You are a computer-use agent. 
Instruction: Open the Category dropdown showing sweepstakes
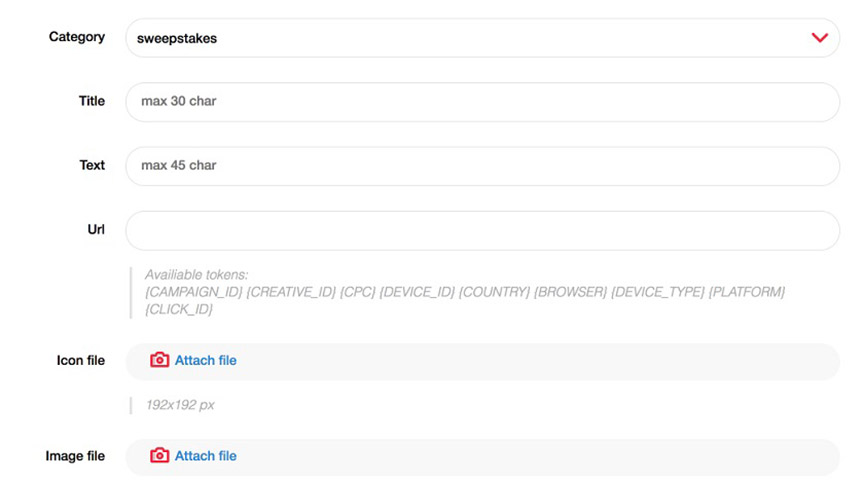point(482,38)
